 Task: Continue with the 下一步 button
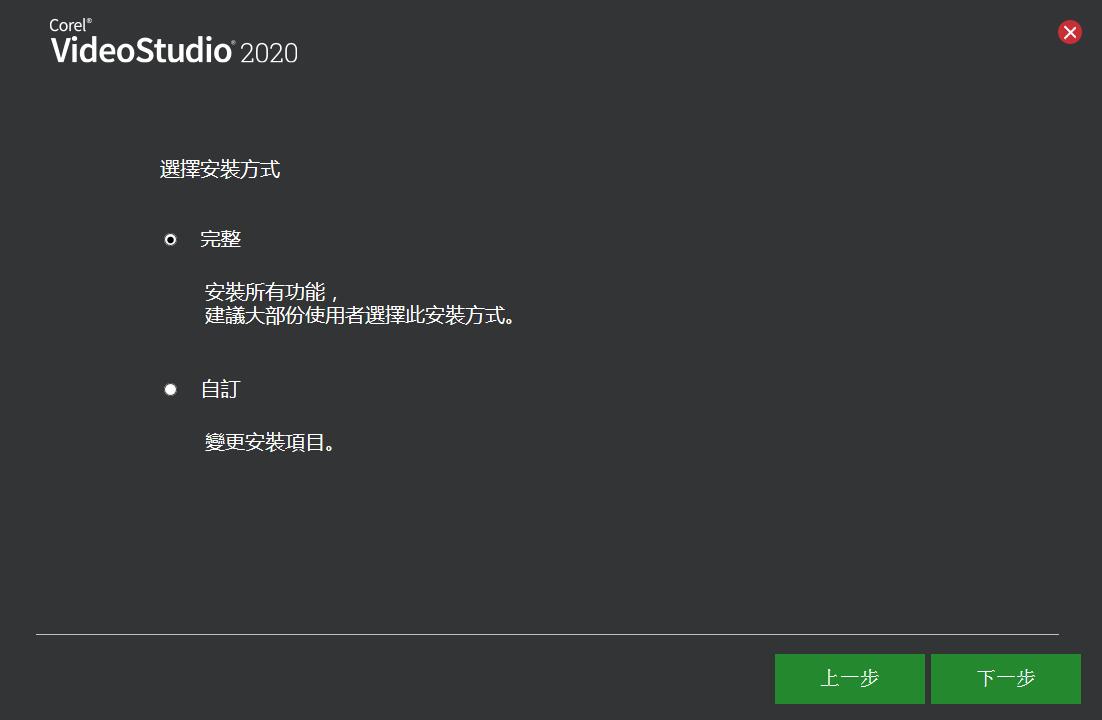(1006, 679)
